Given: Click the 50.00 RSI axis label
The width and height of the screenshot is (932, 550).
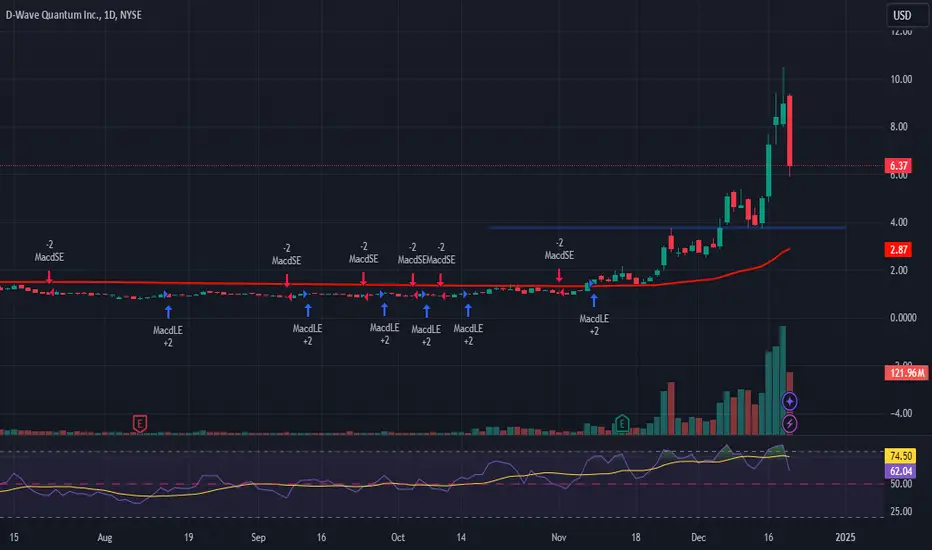Looking at the screenshot, I should coord(901,484).
